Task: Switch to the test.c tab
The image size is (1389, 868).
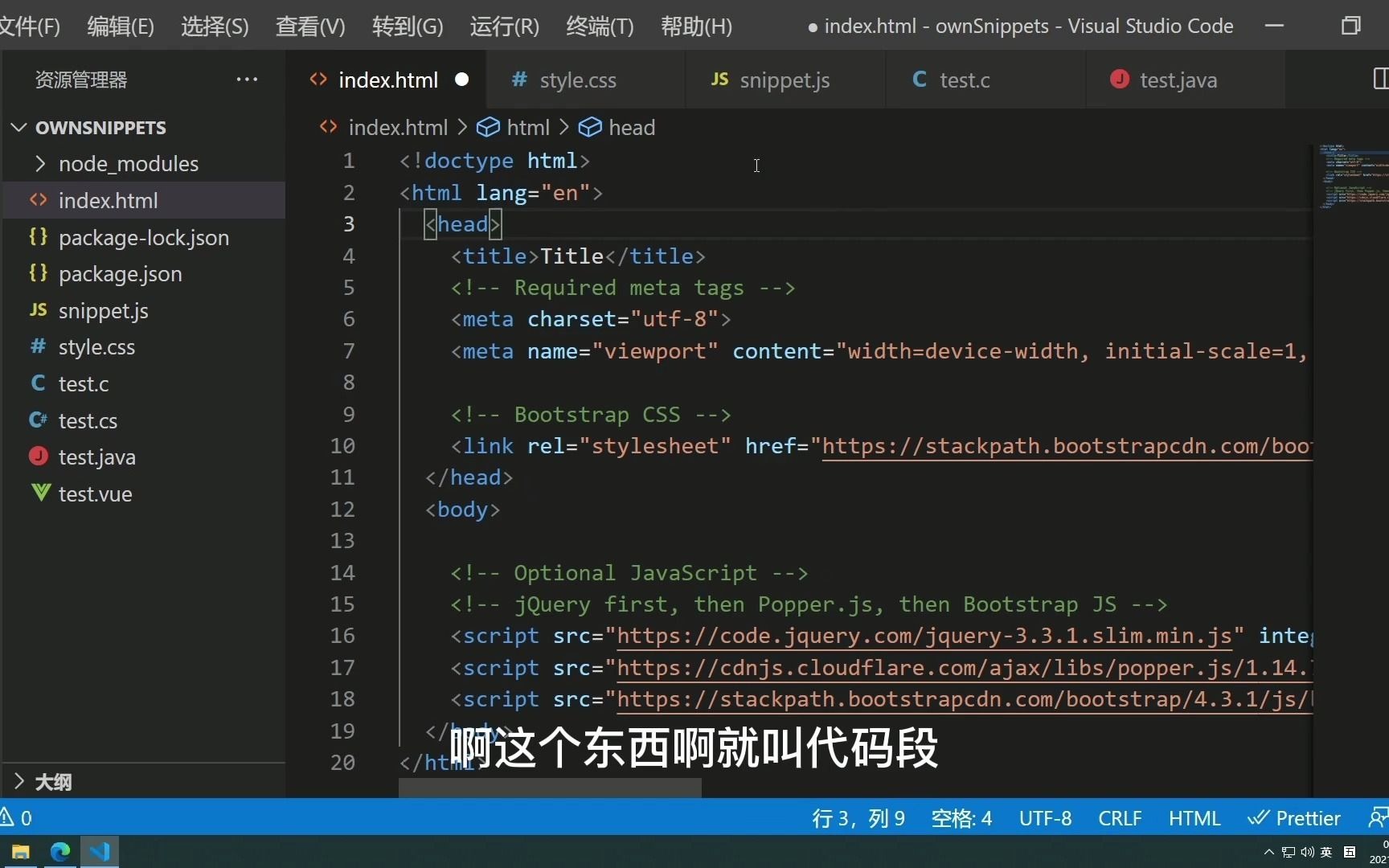Action: click(985, 80)
